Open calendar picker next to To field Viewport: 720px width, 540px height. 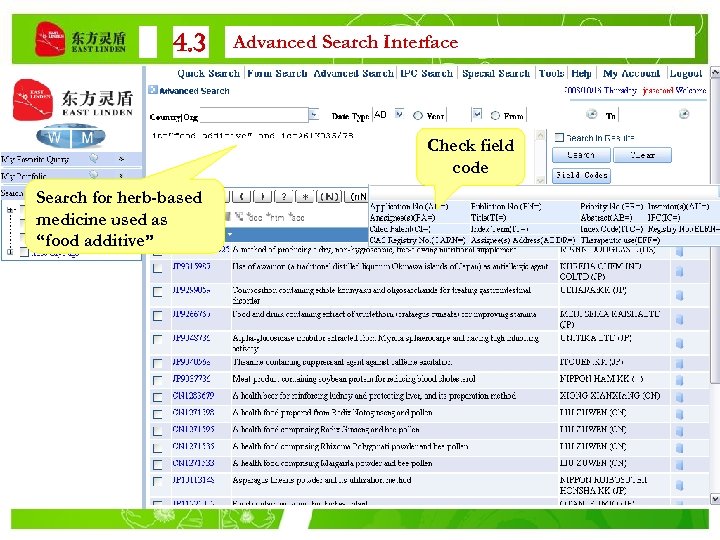tap(684, 114)
